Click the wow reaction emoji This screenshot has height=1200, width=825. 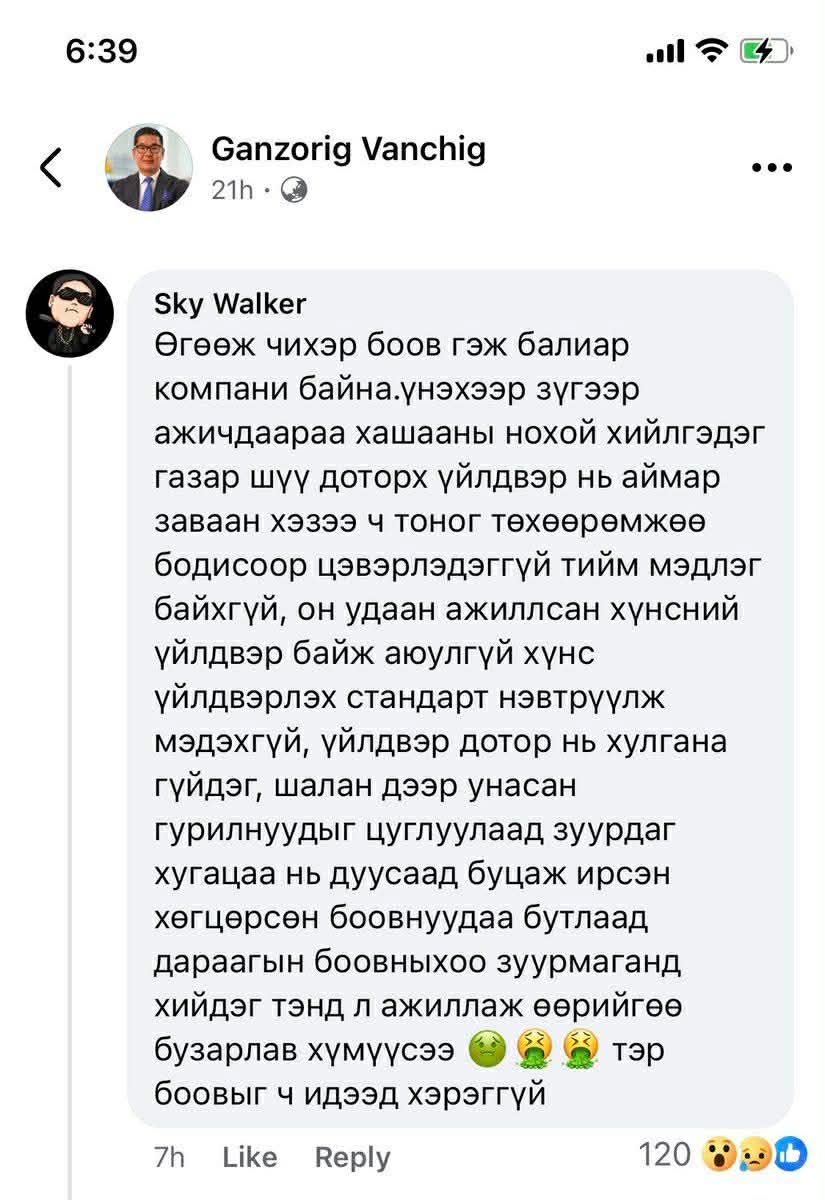(715, 1156)
